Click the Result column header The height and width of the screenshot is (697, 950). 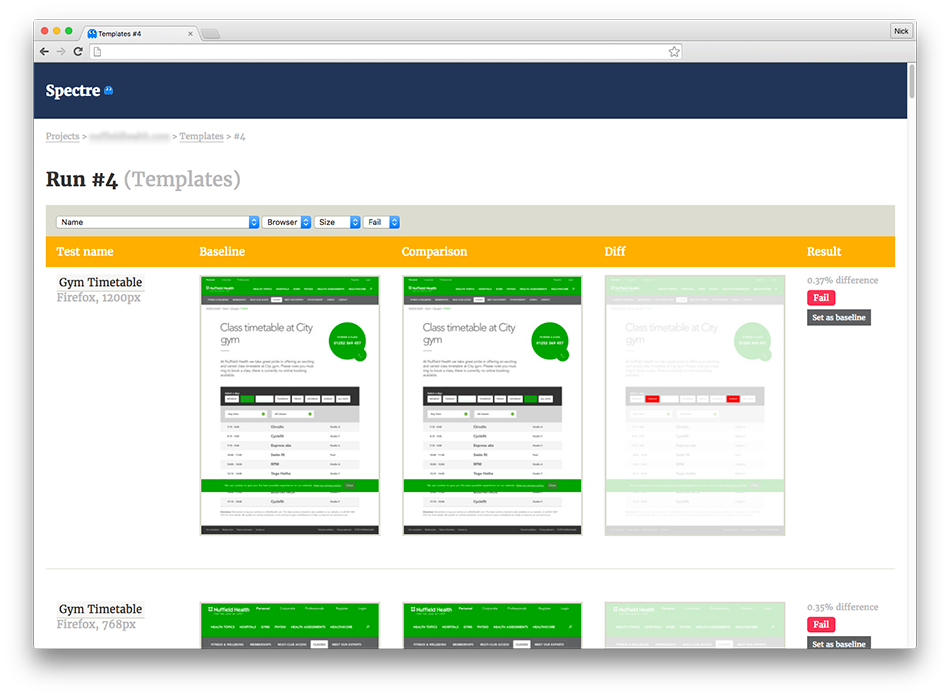[824, 252]
